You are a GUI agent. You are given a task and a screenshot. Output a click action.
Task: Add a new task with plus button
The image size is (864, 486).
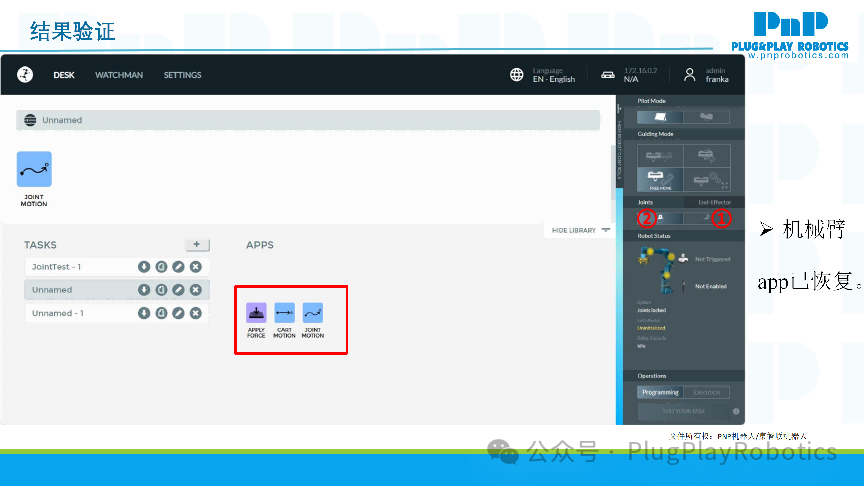click(x=197, y=244)
